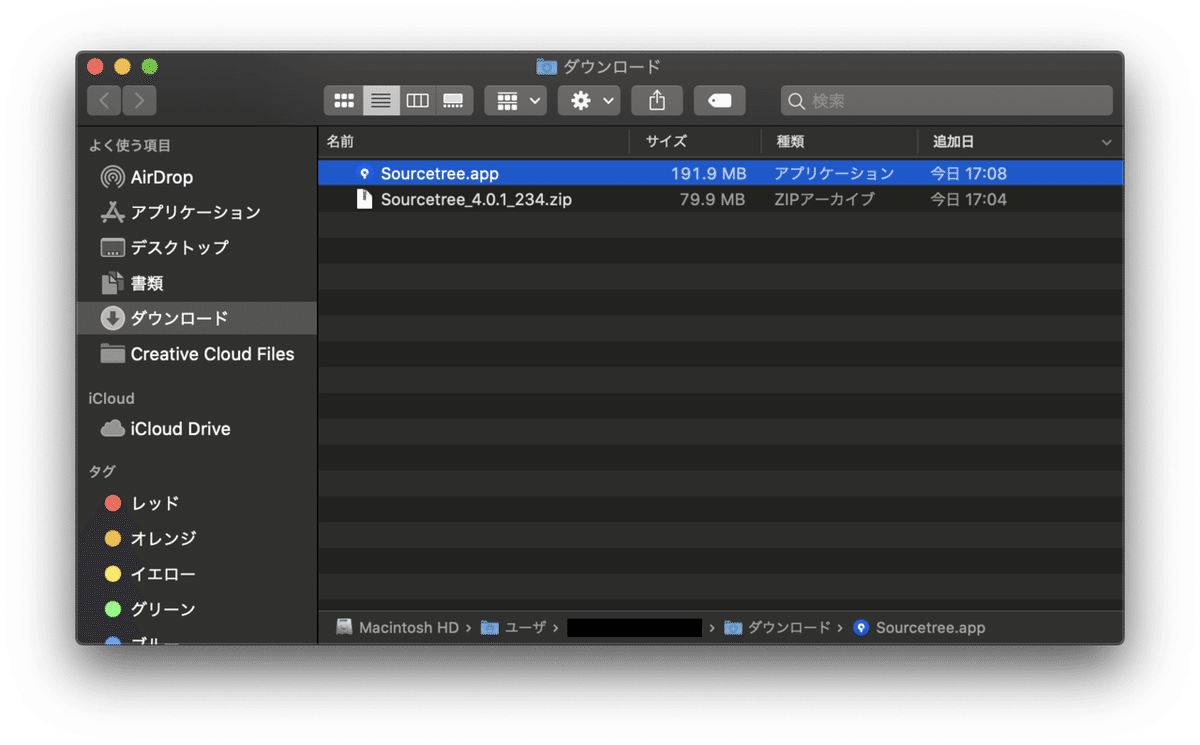
Task: Click the zip document icon in list
Action: tap(365, 199)
